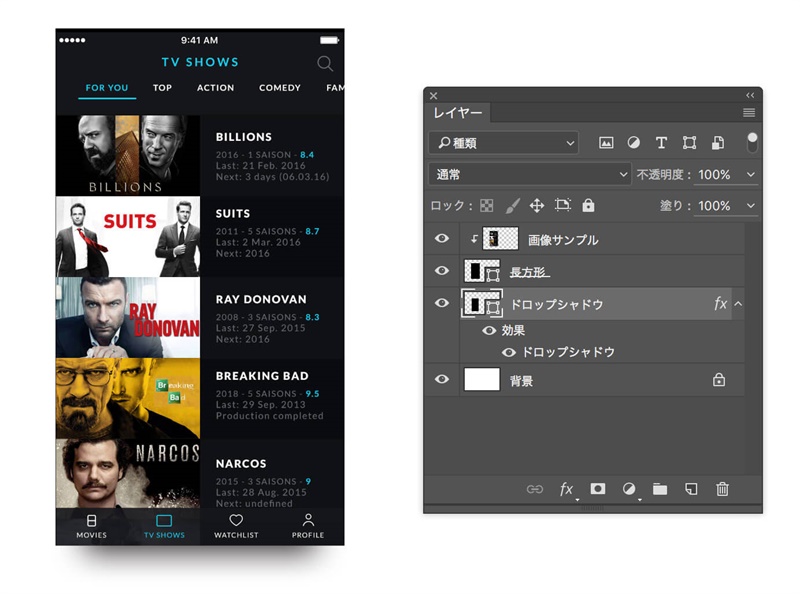The image size is (800, 594).
Task: Select the COMEDY tab in mockup
Action: (280, 88)
